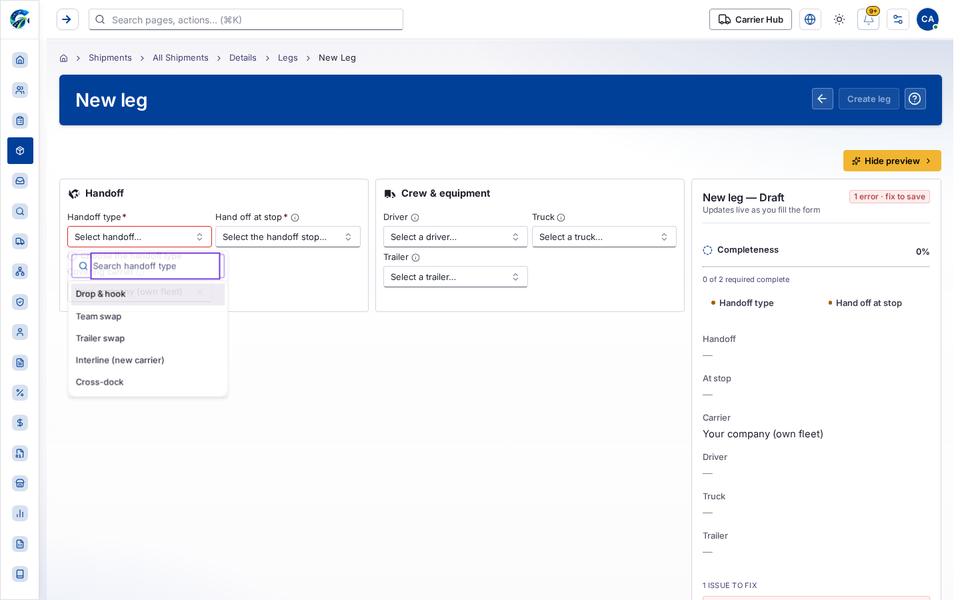The height and width of the screenshot is (600, 960).
Task: Open the inbox tray icon in sidebar
Action: (x=20, y=181)
